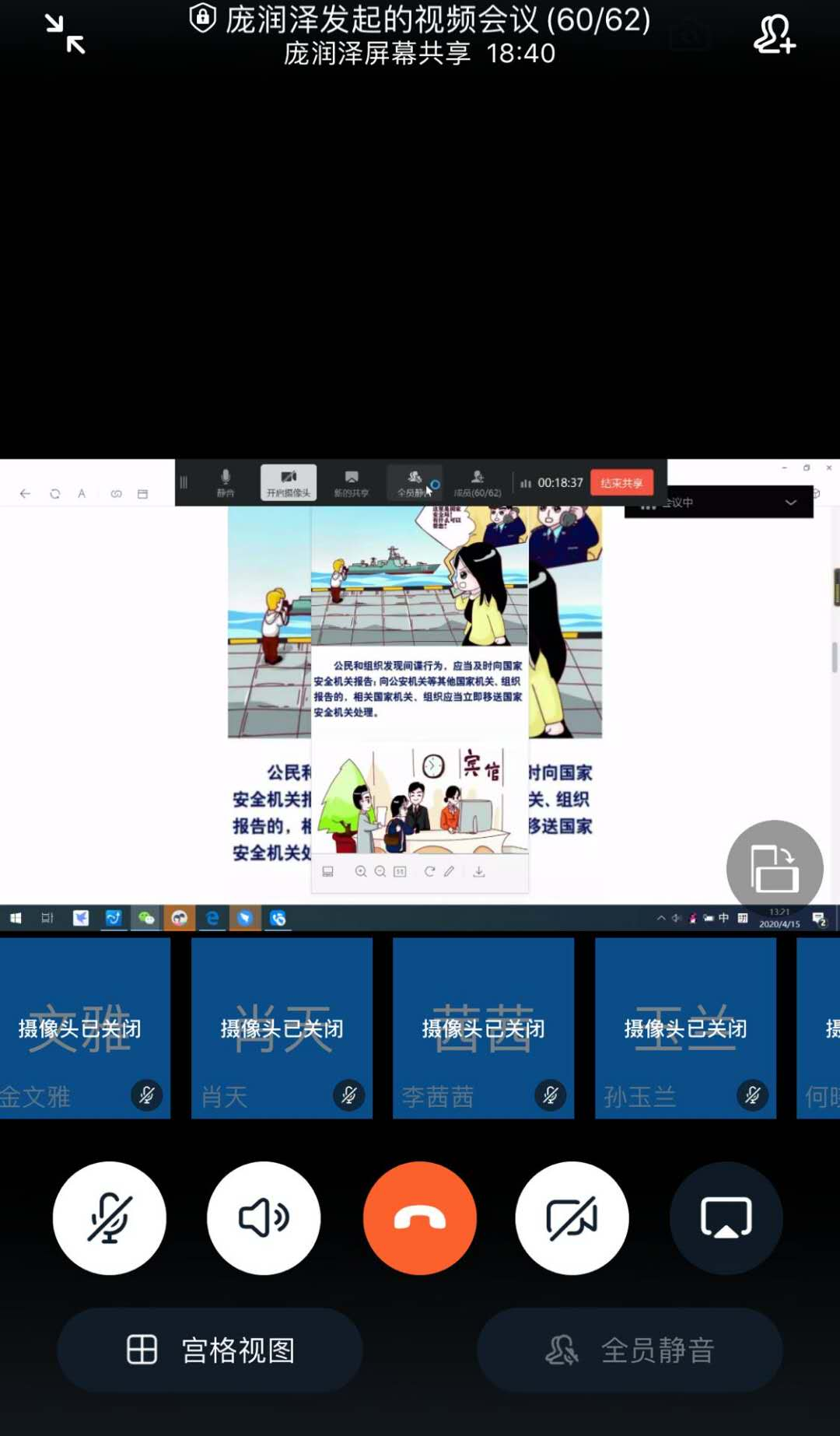Open the 成员(60/62) members list
The image size is (840, 1436).
478,482
